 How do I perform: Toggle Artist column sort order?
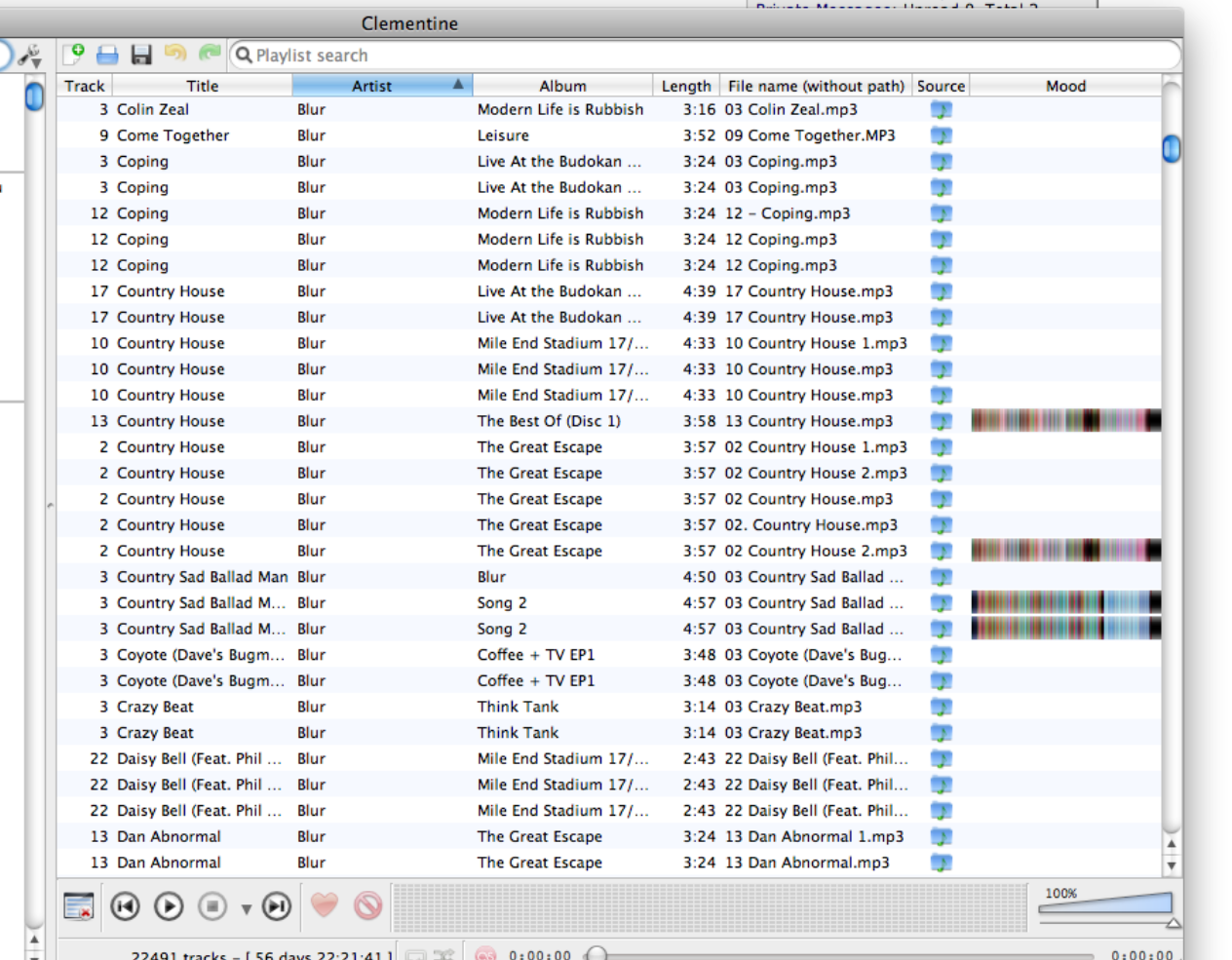coord(382,86)
